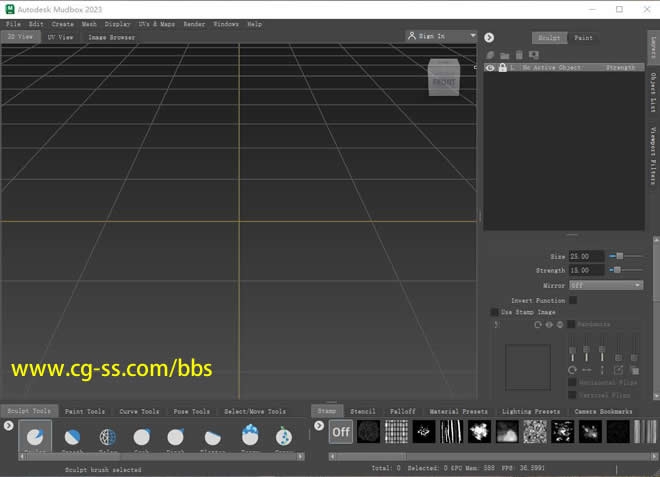Click the Strength value input field
The image size is (660, 477).
[x=586, y=270]
